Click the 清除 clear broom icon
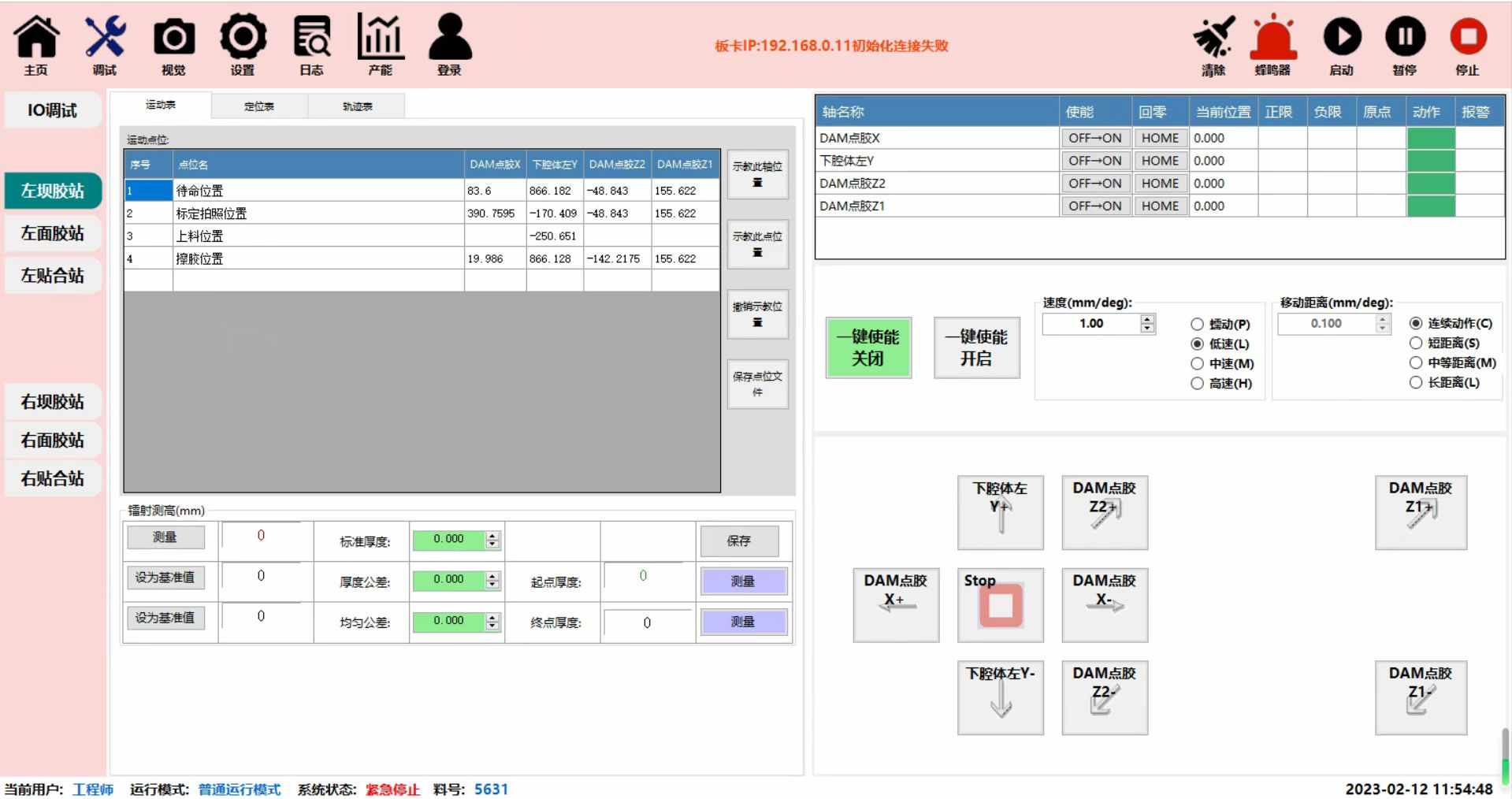The height and width of the screenshot is (799, 1512). 1213,46
